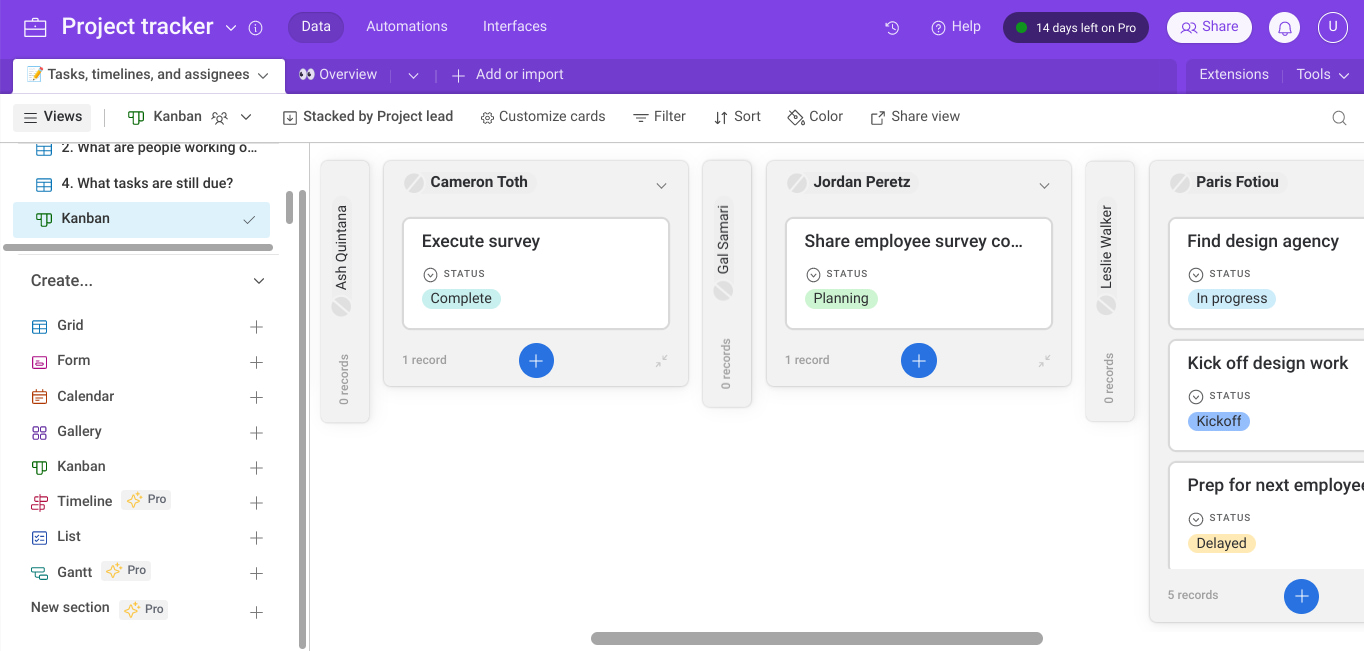Click the Share button

1209,27
